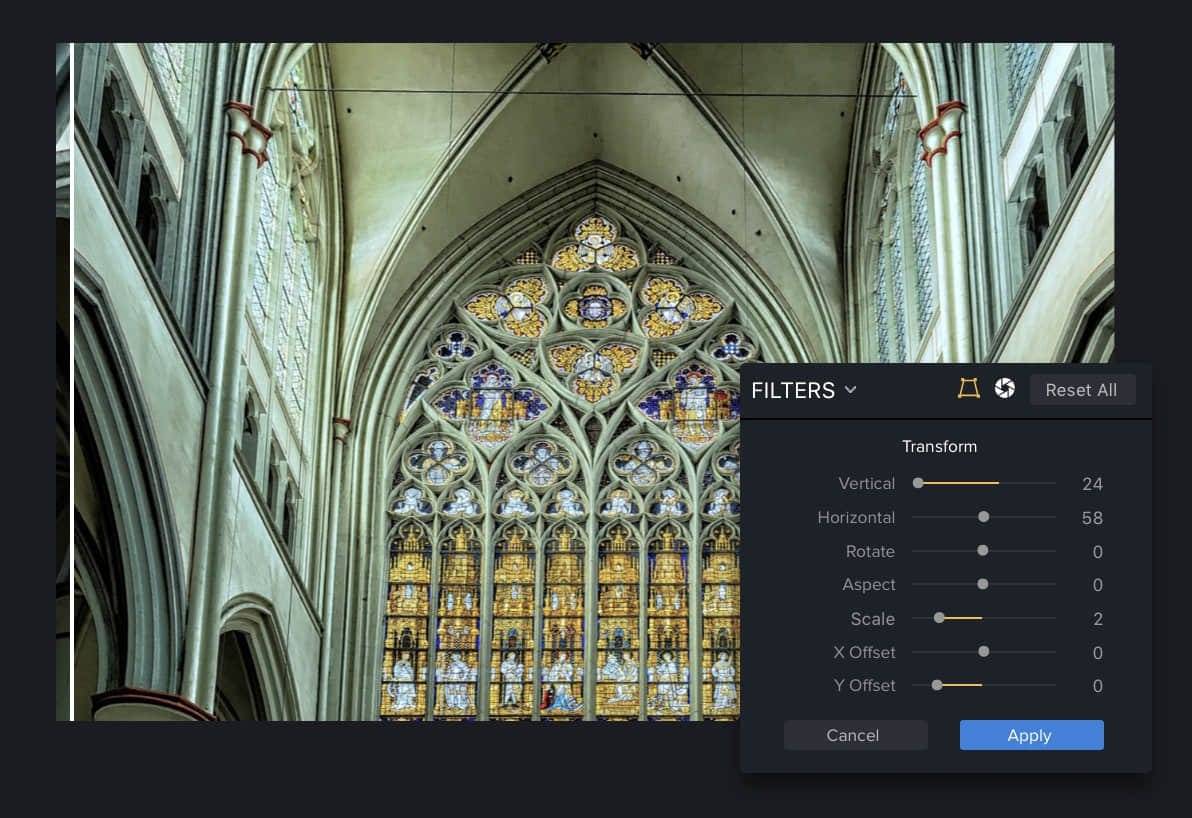Apply the transform changes
The width and height of the screenshot is (1192, 818).
1031,735
